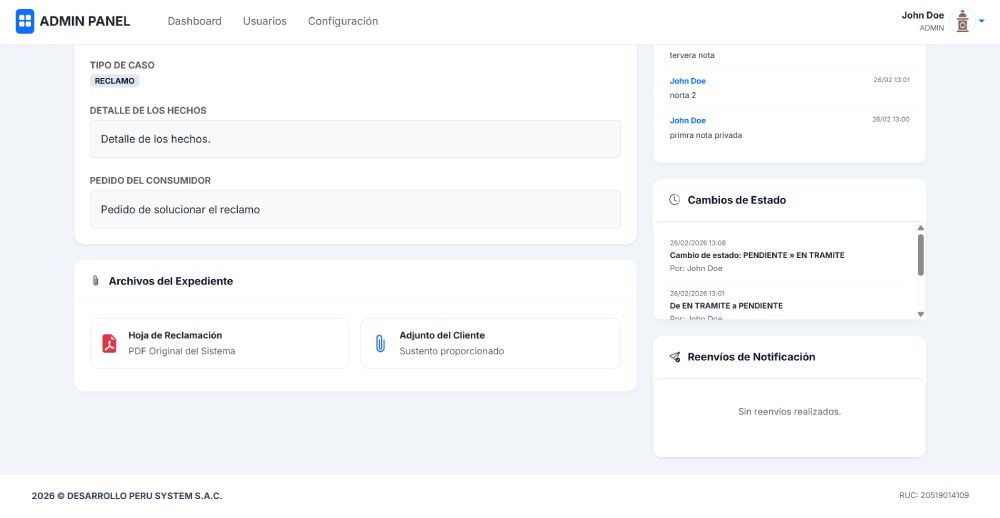Click the RECLAMO case type badge
The height and width of the screenshot is (518, 1000).
(x=114, y=81)
